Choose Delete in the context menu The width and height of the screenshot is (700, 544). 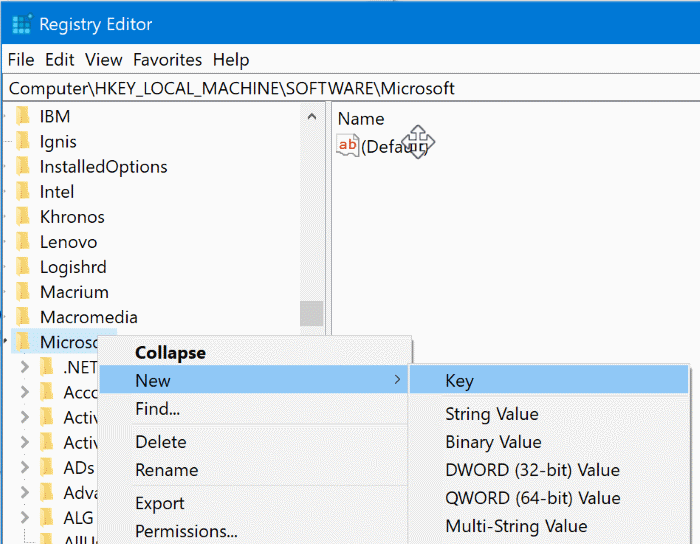tap(254, 442)
